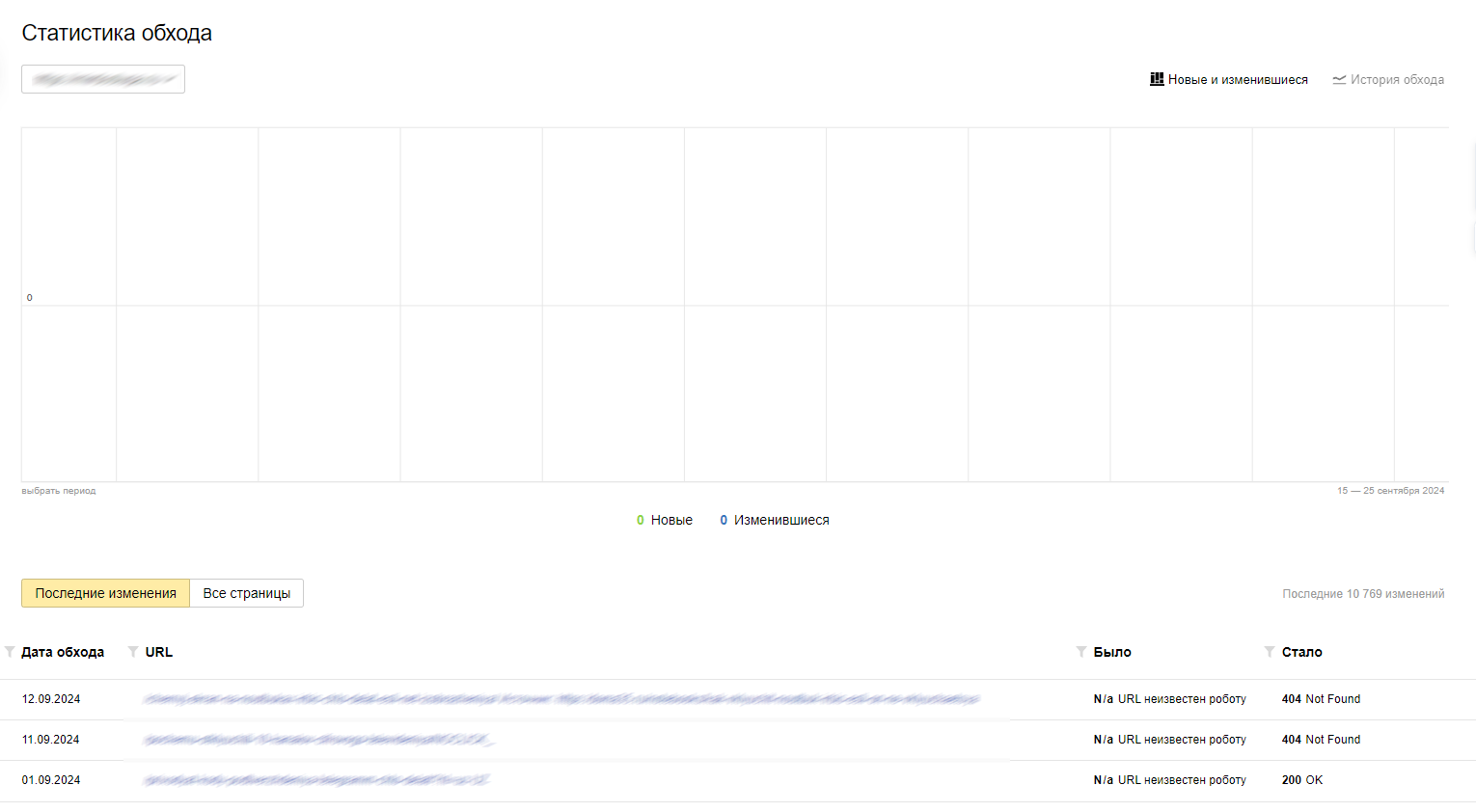Viewport: 1476px width, 812px height.
Task: Click the line graph icon for История обхода
Action: tap(1339, 80)
